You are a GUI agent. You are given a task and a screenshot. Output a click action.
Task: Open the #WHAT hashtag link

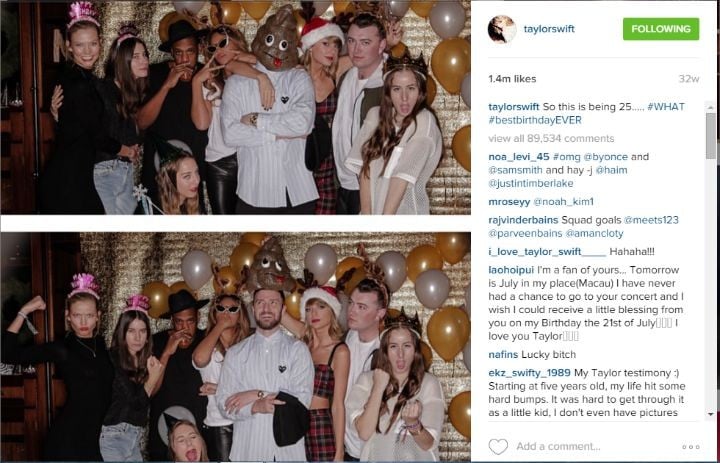pyautogui.click(x=666, y=107)
